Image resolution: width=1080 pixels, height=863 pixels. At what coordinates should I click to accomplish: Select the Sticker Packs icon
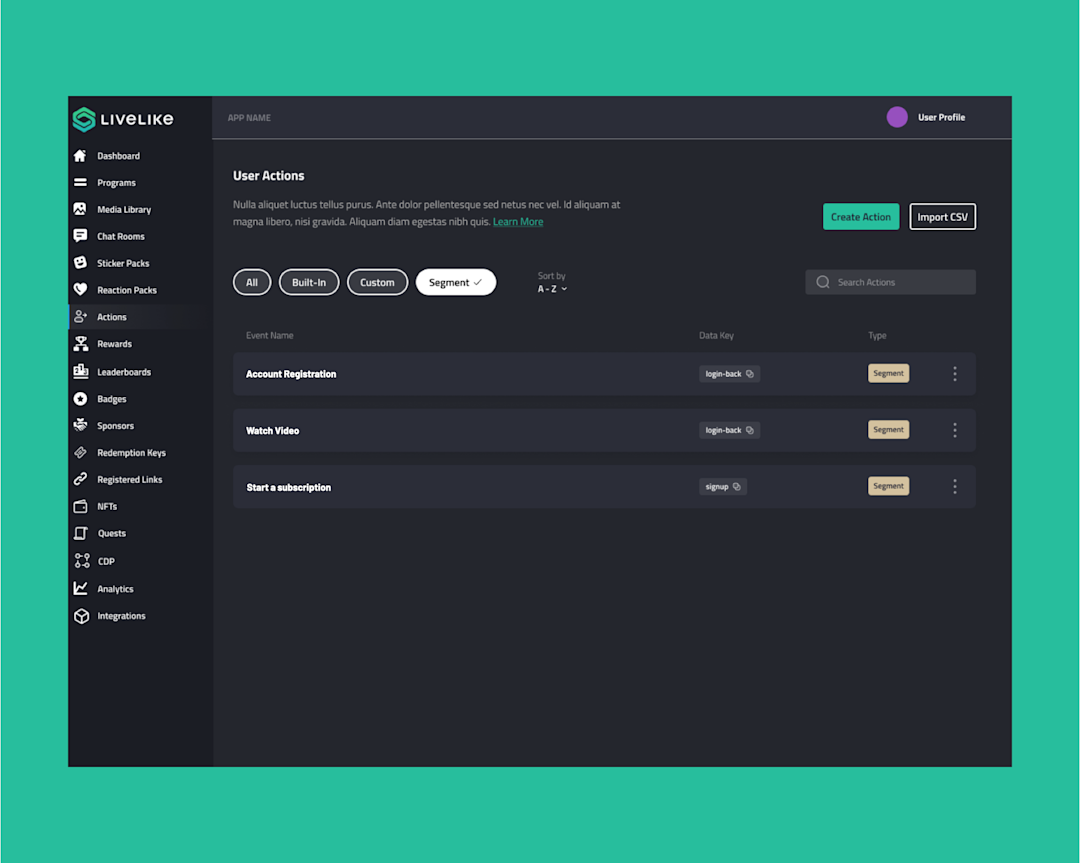tap(81, 263)
